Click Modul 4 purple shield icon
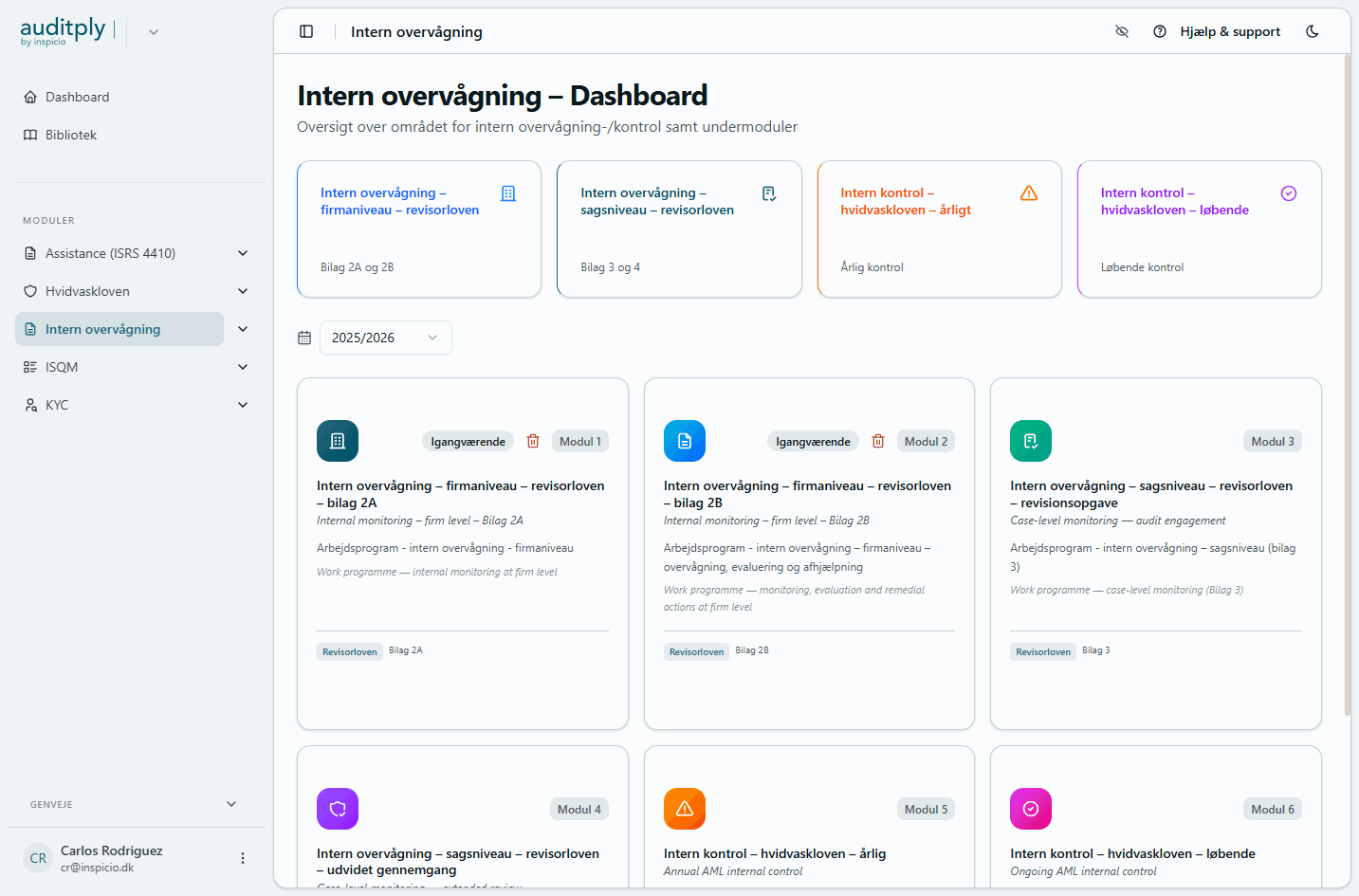This screenshot has height=896, width=1359. point(338,809)
